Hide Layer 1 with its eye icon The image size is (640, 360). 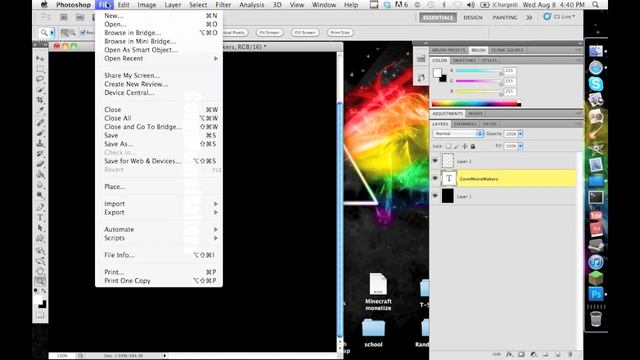click(435, 196)
